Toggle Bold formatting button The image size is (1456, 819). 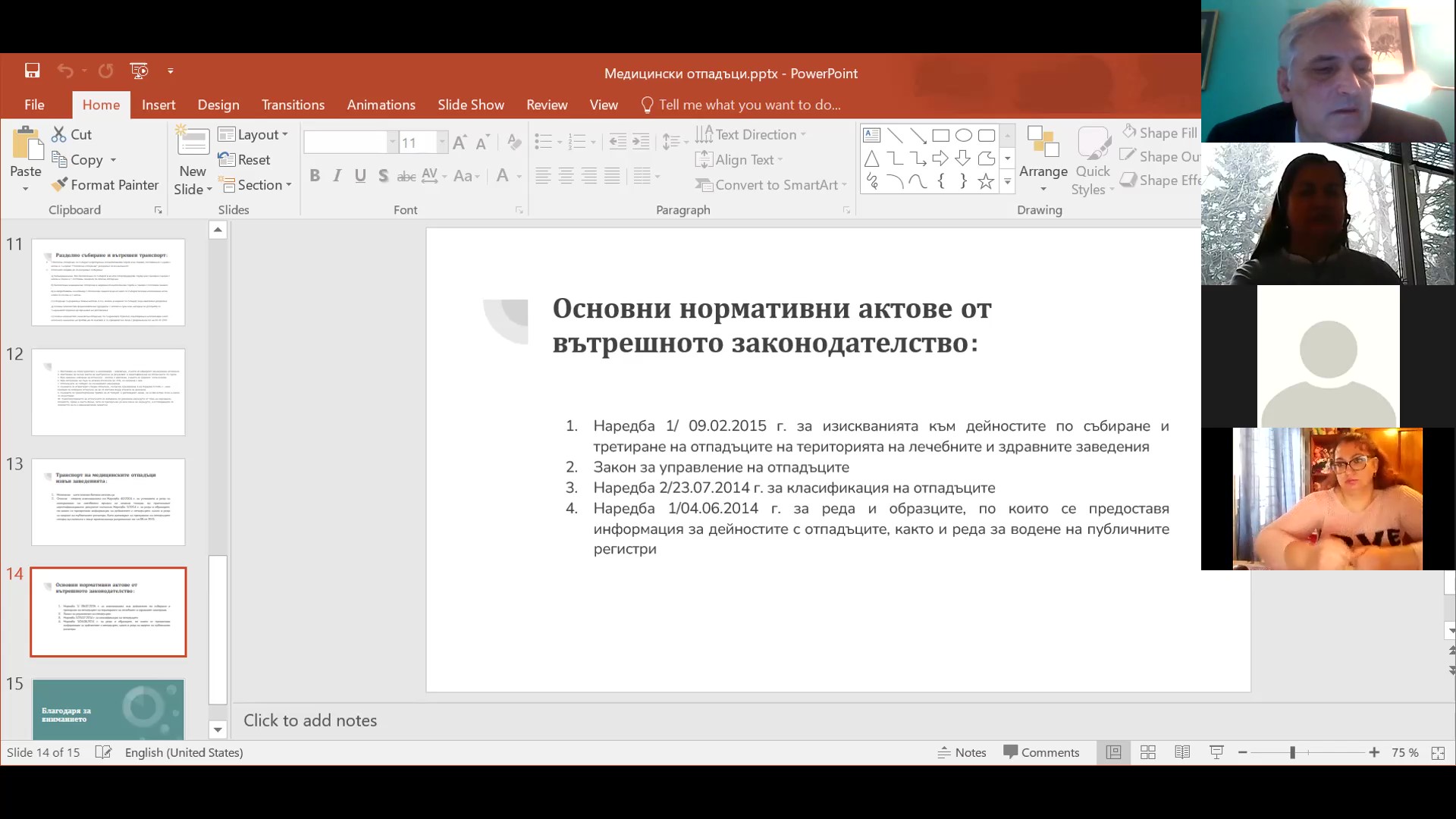click(x=315, y=176)
